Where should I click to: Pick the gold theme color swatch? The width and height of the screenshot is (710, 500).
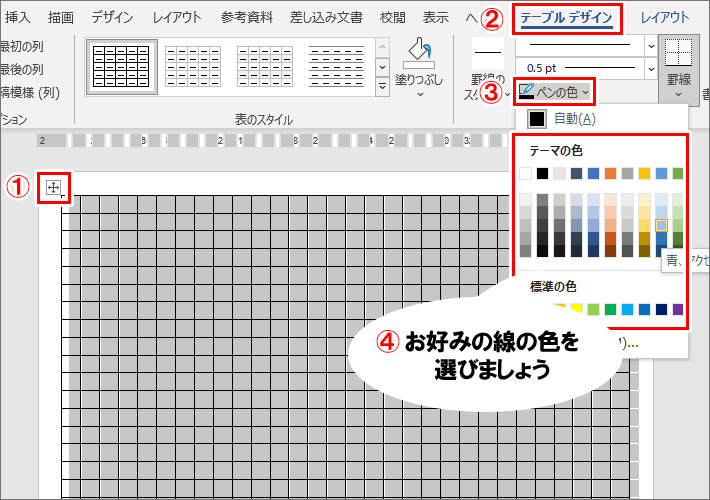click(x=644, y=173)
